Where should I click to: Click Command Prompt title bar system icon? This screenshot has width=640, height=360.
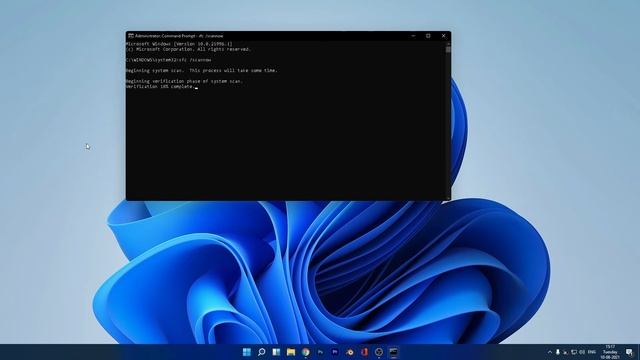(131, 36)
